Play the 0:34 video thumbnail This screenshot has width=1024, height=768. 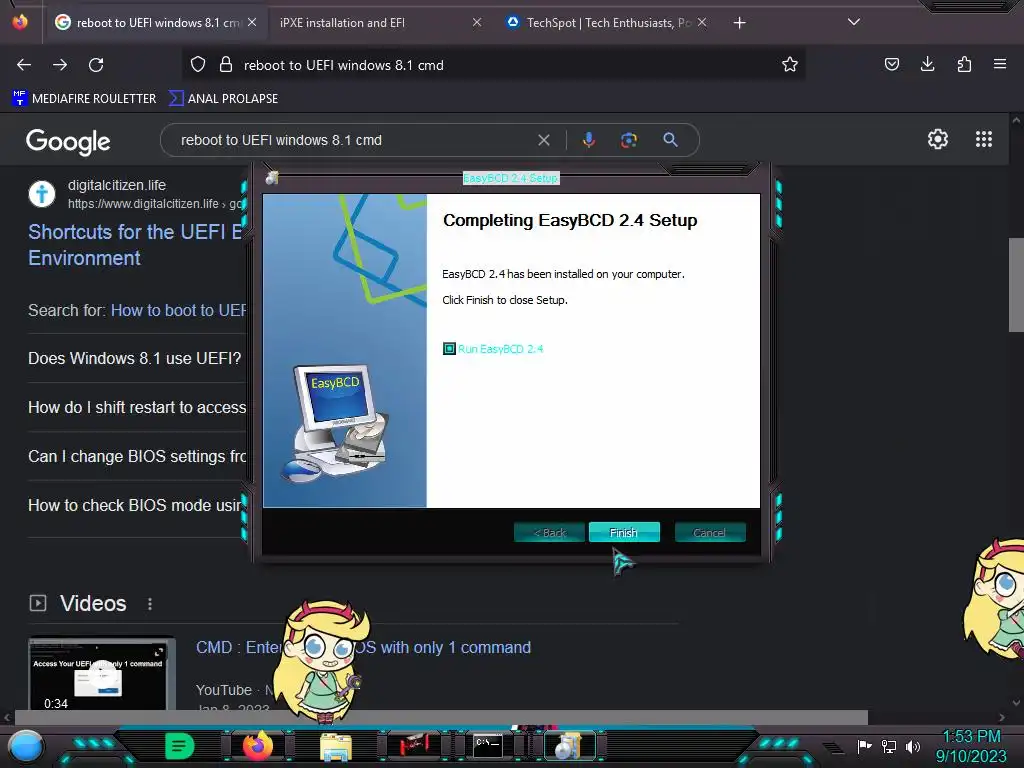click(x=101, y=675)
